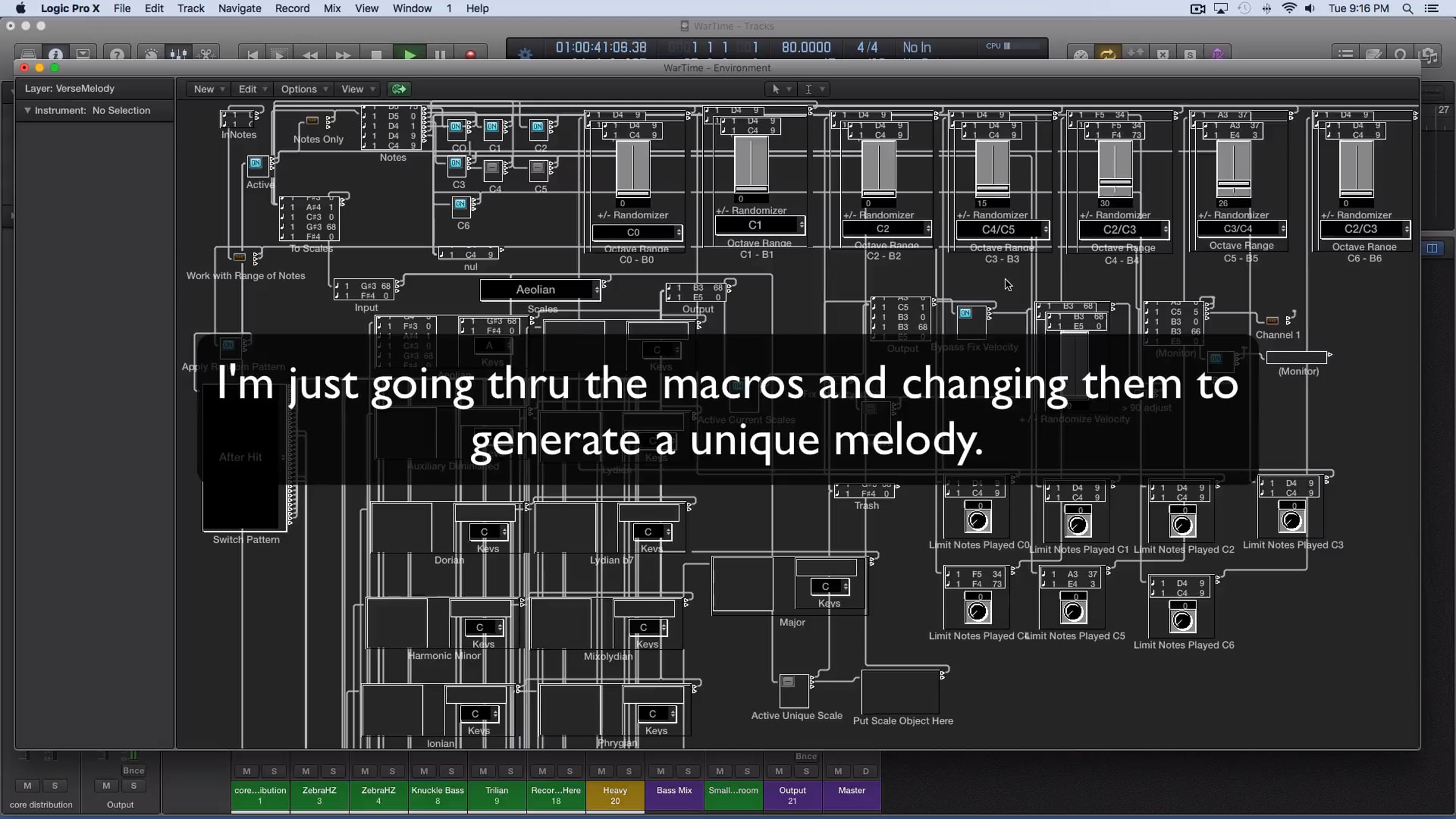The image size is (1456, 819).
Task: Open the Mix menu
Action: (332, 8)
